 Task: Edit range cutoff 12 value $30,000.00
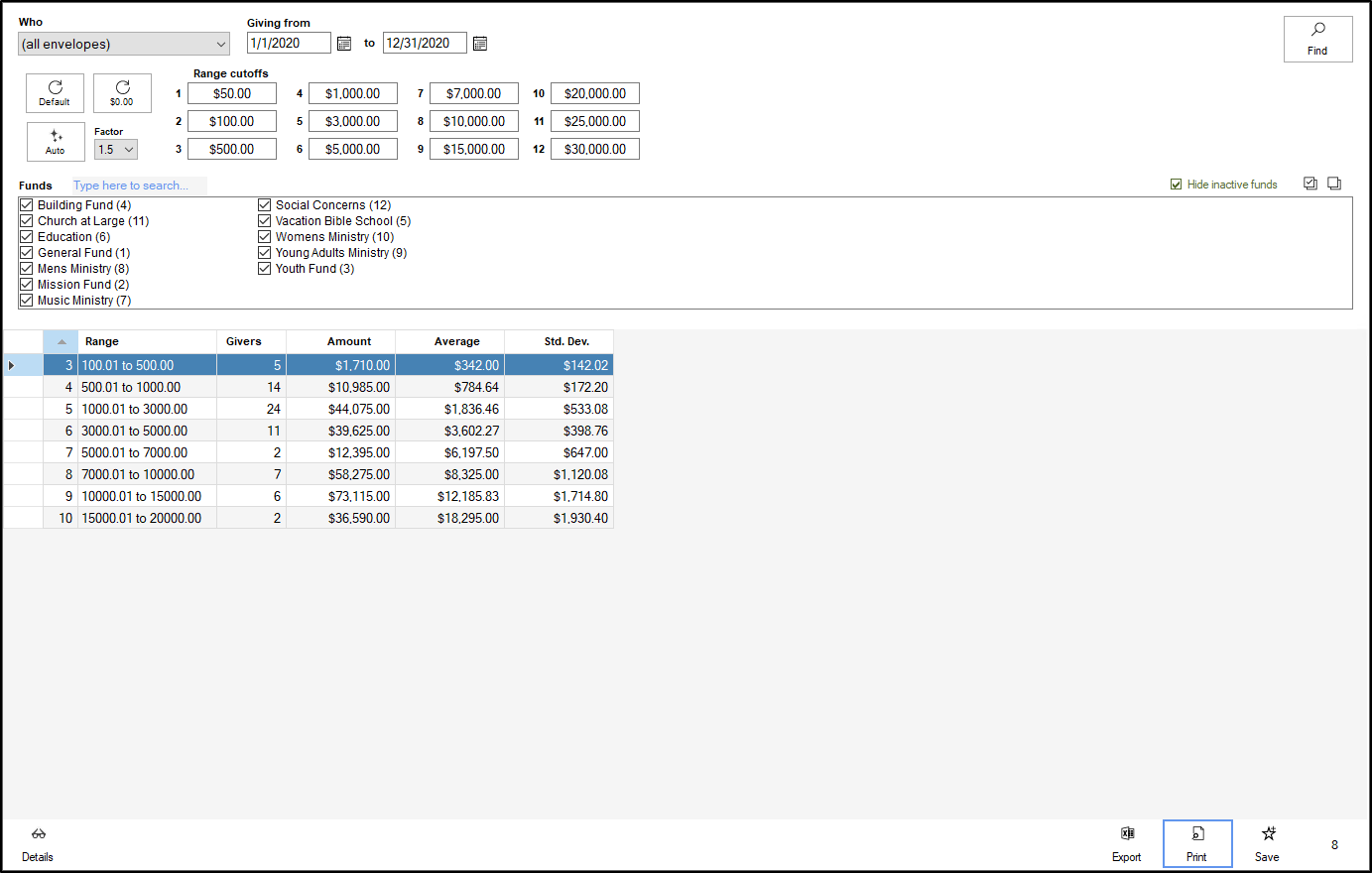coord(595,149)
